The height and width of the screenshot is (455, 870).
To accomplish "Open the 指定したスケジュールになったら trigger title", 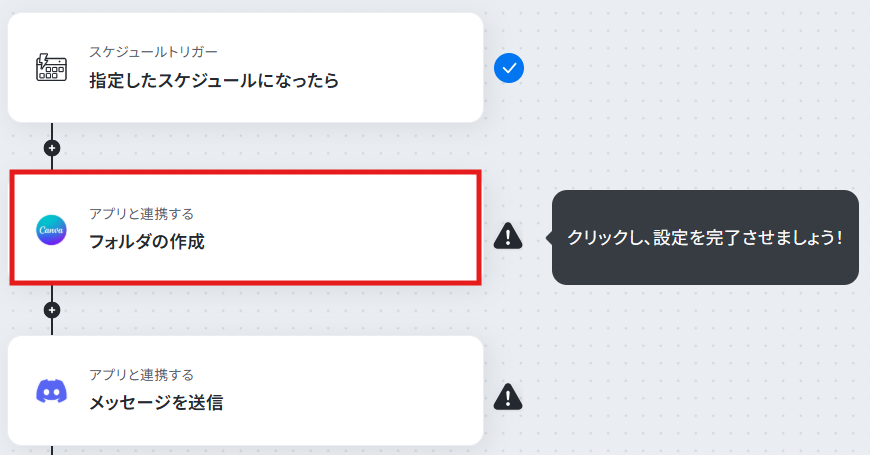I will coord(214,80).
